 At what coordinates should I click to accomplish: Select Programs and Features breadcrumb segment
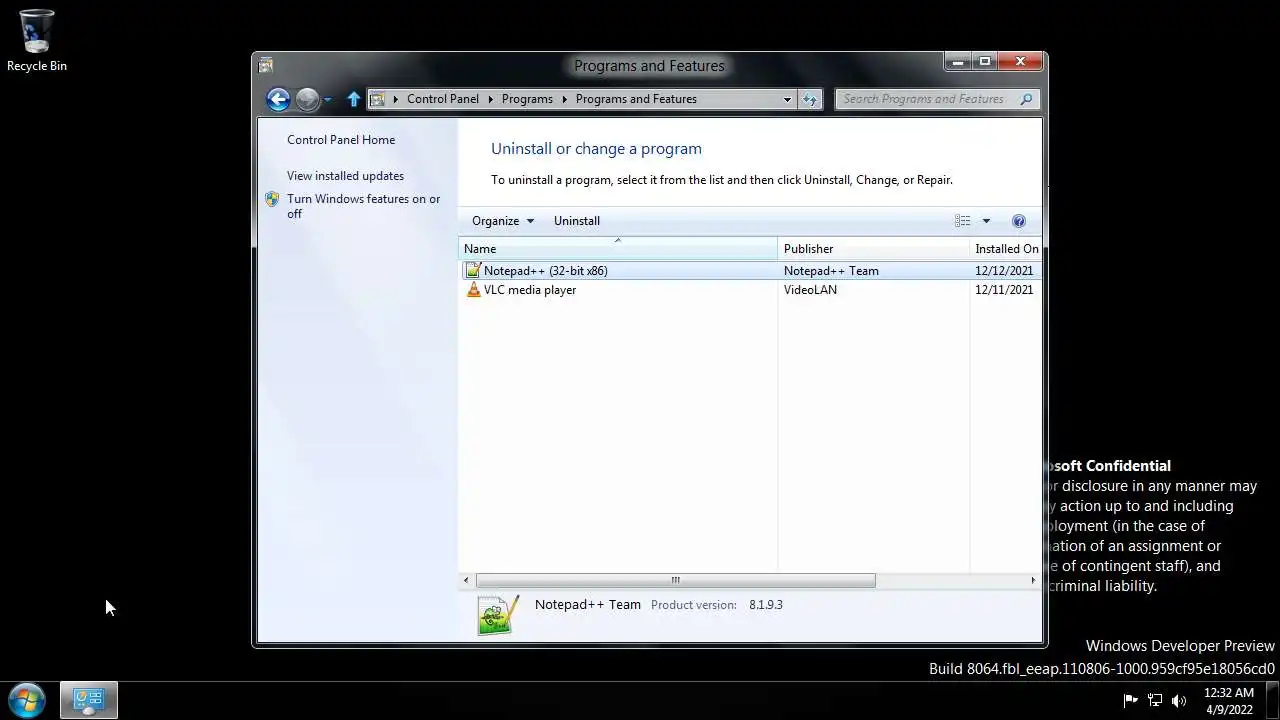click(x=636, y=99)
